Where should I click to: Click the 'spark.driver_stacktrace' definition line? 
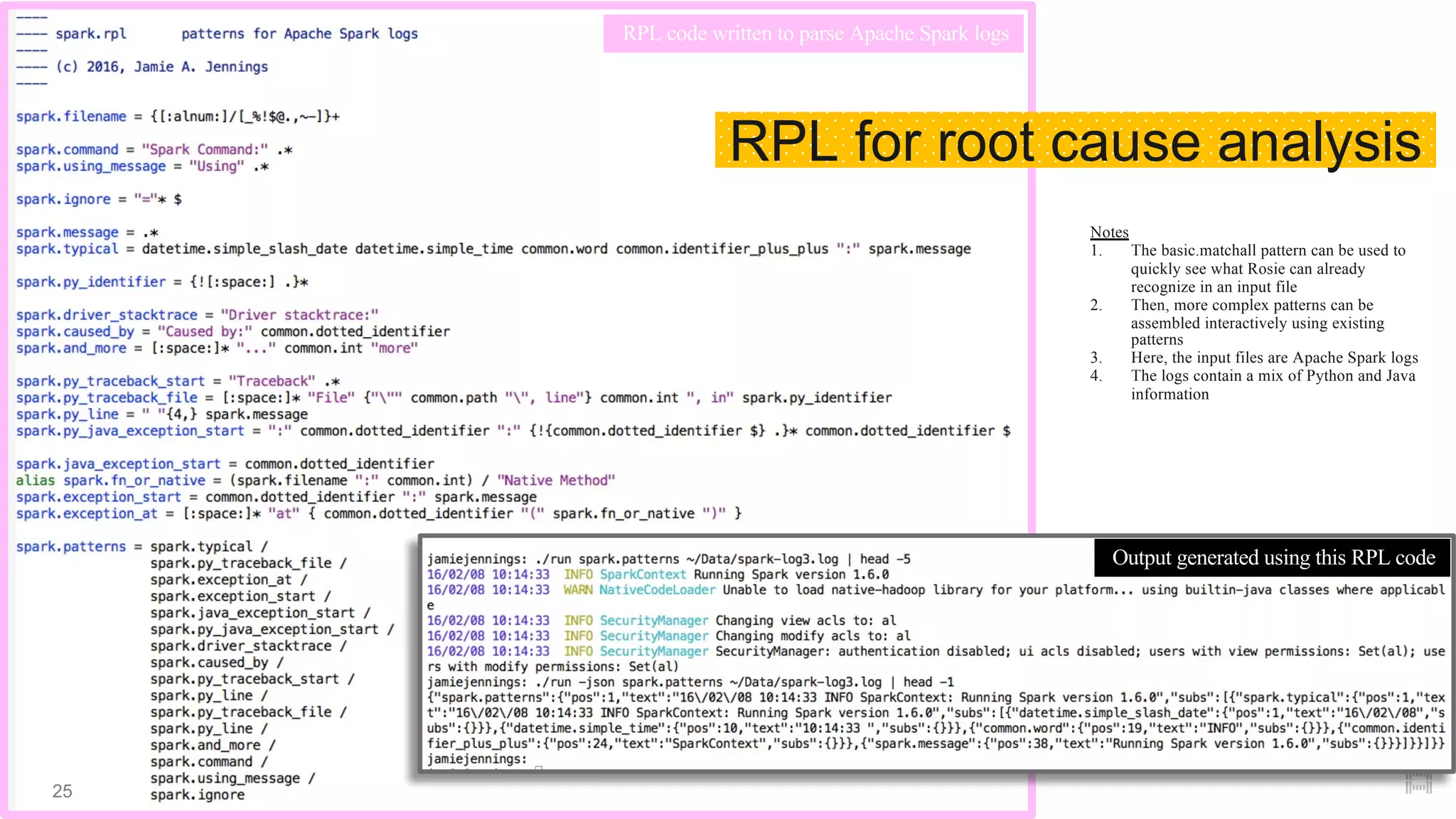coord(198,315)
